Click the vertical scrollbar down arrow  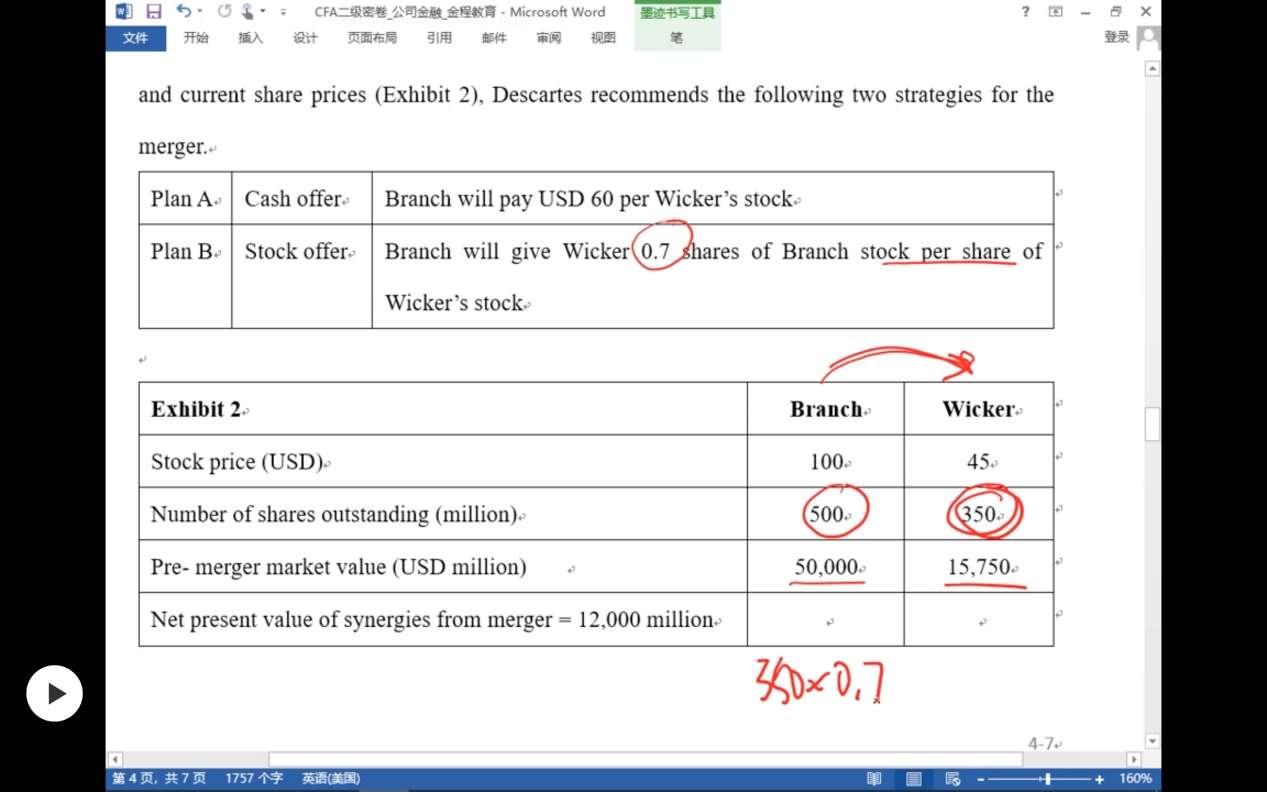click(1153, 741)
